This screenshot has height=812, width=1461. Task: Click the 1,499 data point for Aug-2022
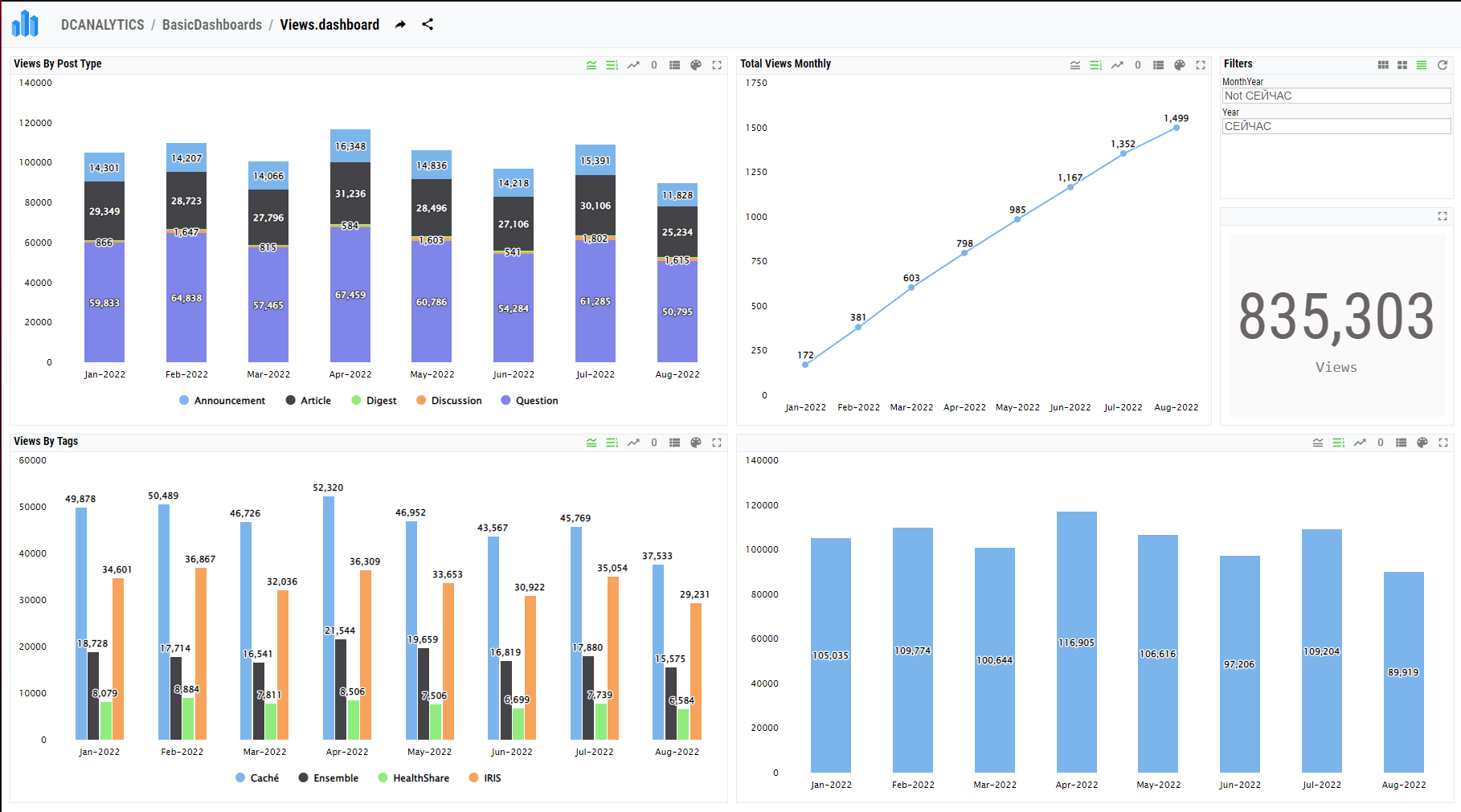point(1177,128)
